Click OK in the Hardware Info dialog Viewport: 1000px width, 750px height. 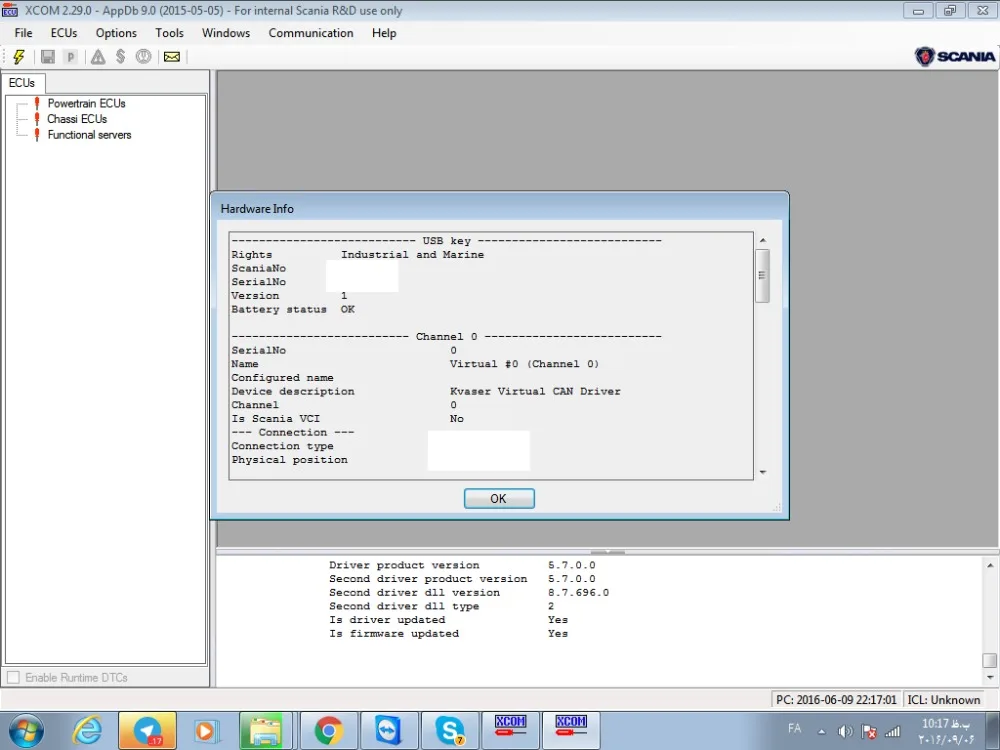(x=499, y=499)
